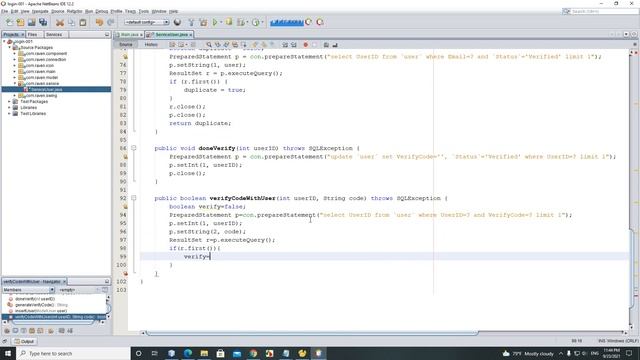The width and height of the screenshot is (640, 360).
Task: Click the Redo toolbar icon
Action: click(x=110, y=22)
